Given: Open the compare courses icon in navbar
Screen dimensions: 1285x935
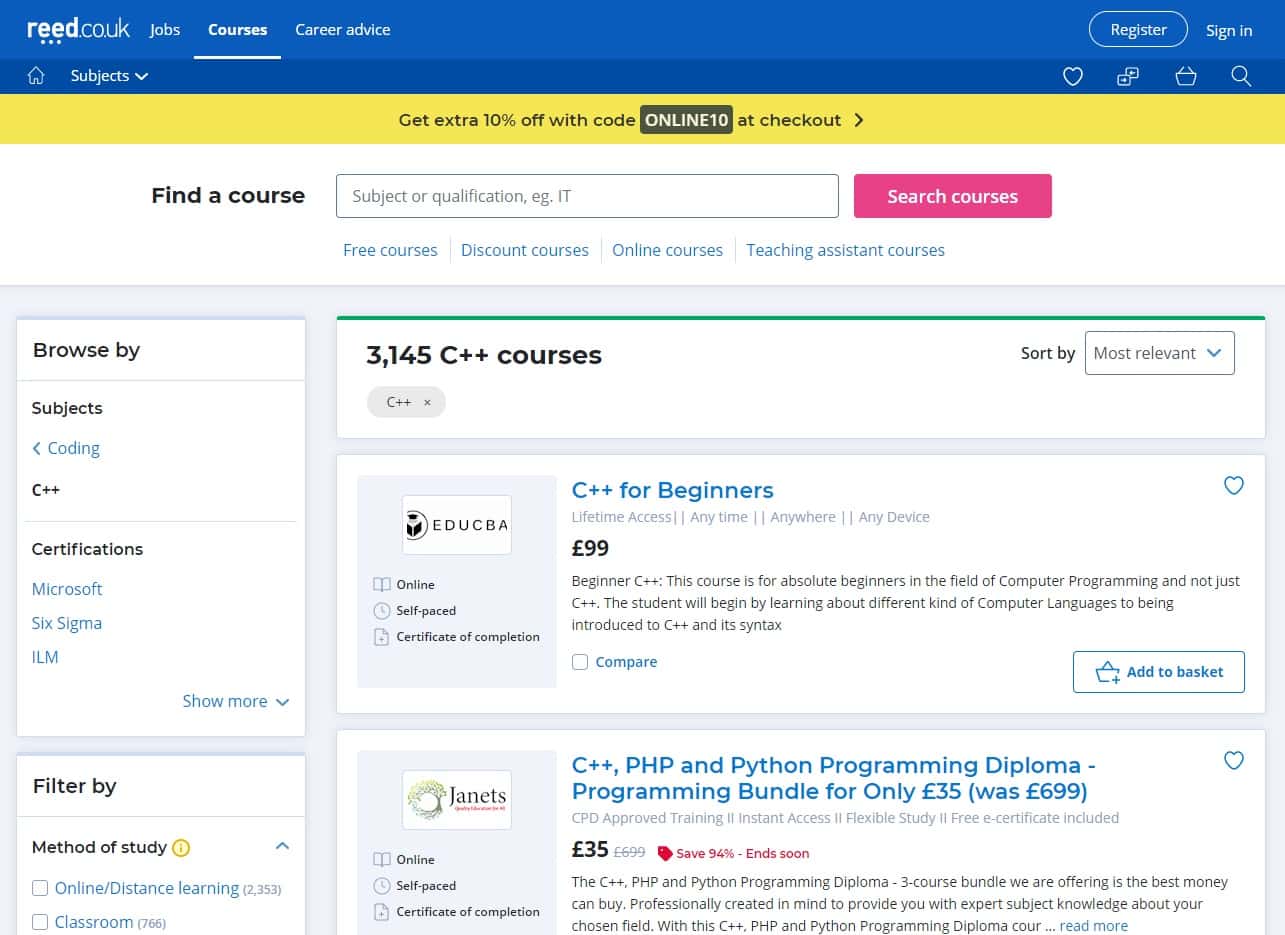Looking at the screenshot, I should pyautogui.click(x=1128, y=76).
